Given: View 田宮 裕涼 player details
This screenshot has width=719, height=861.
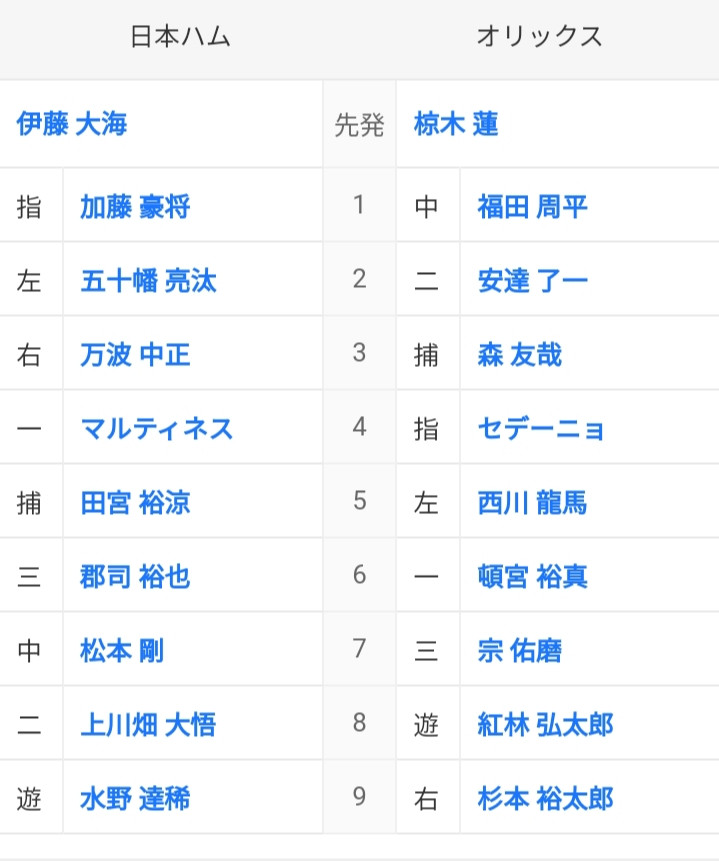Looking at the screenshot, I should tap(135, 502).
